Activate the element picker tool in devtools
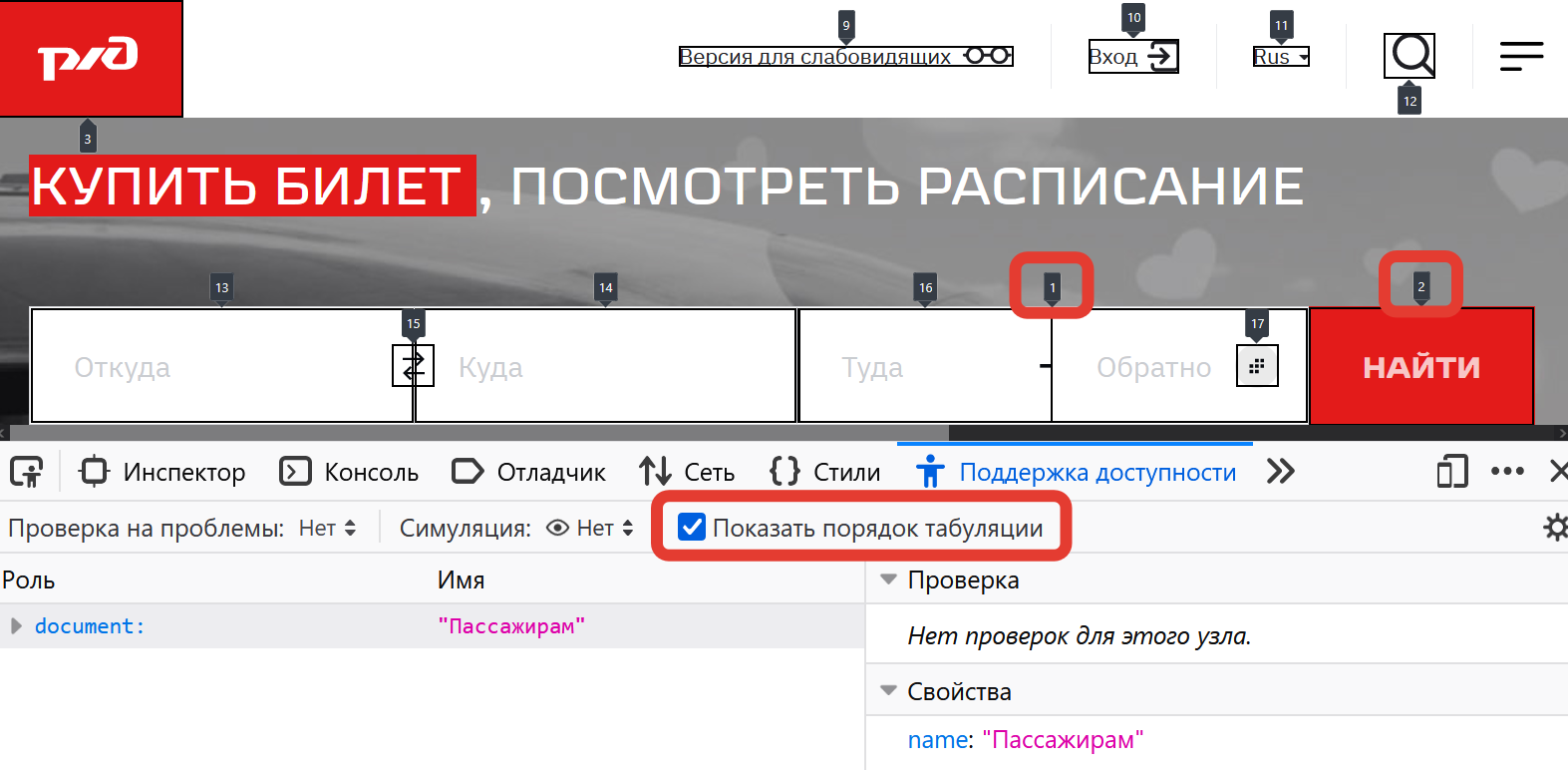Image resolution: width=1568 pixels, height=770 pixels. tap(27, 472)
